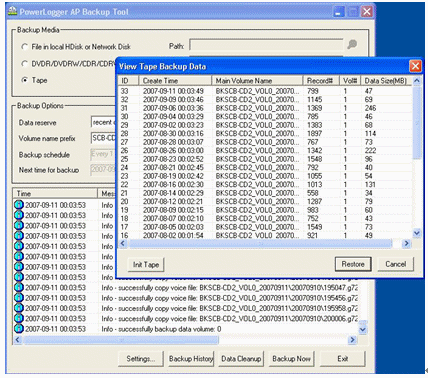Select the Tape backup media option
This screenshot has height=378, width=428.
(25, 80)
